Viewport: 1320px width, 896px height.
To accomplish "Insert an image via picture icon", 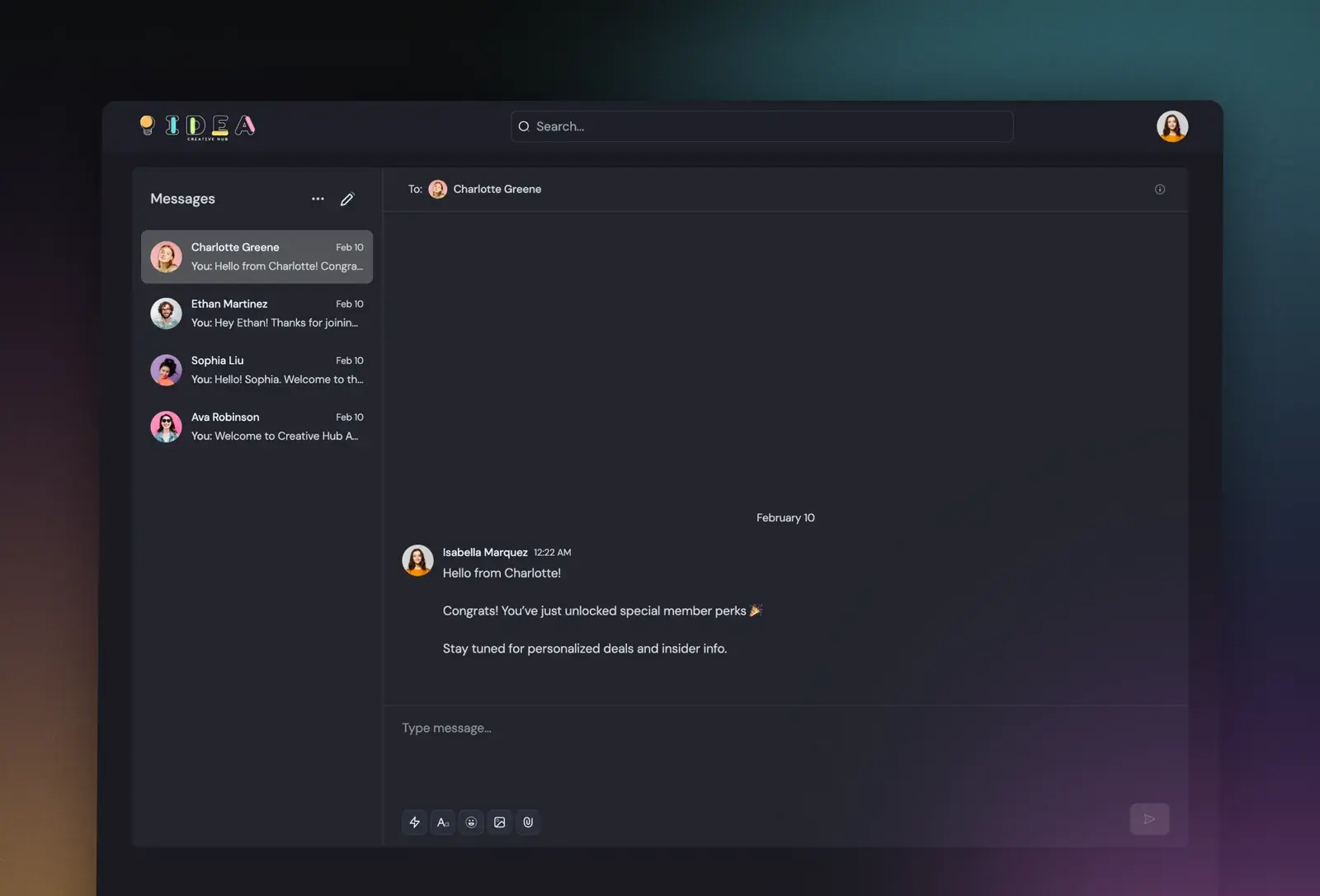I will [500, 822].
